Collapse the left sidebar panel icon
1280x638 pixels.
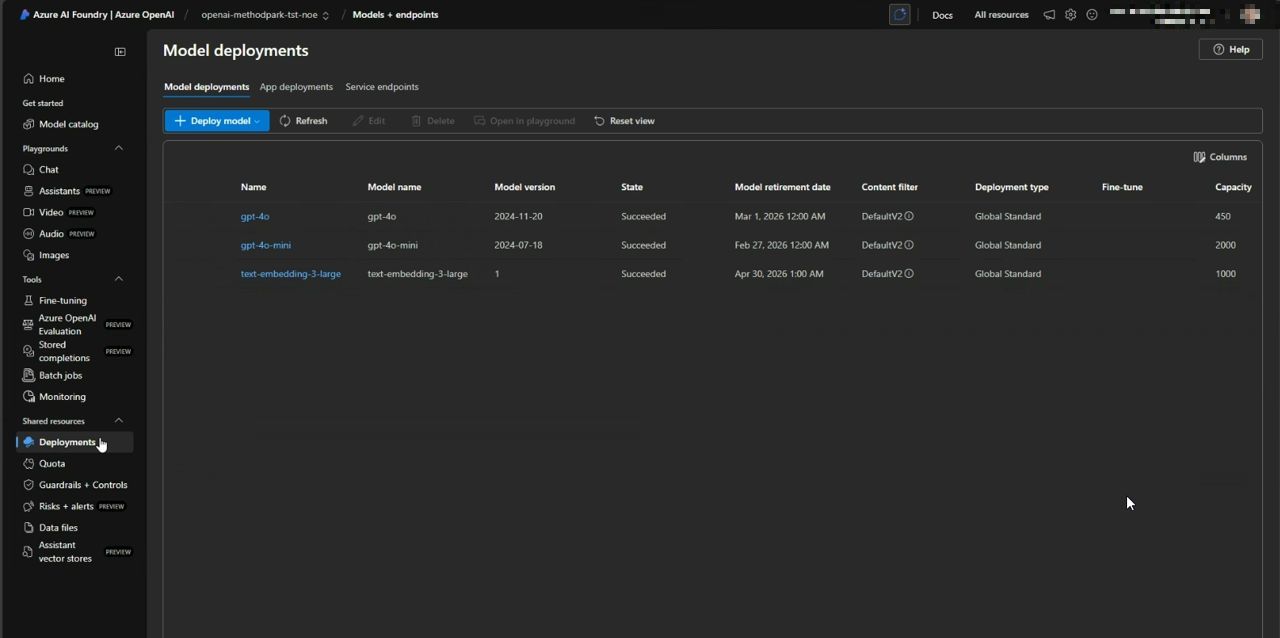[120, 52]
